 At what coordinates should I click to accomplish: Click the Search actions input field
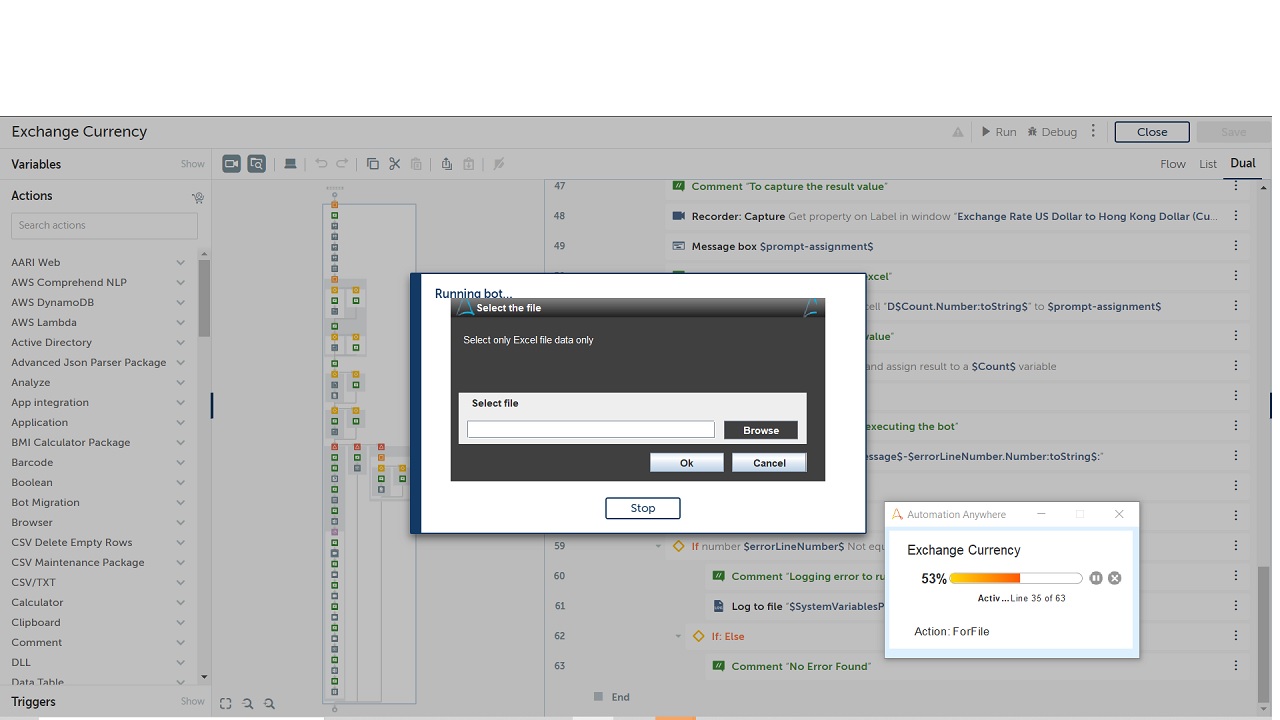point(104,225)
